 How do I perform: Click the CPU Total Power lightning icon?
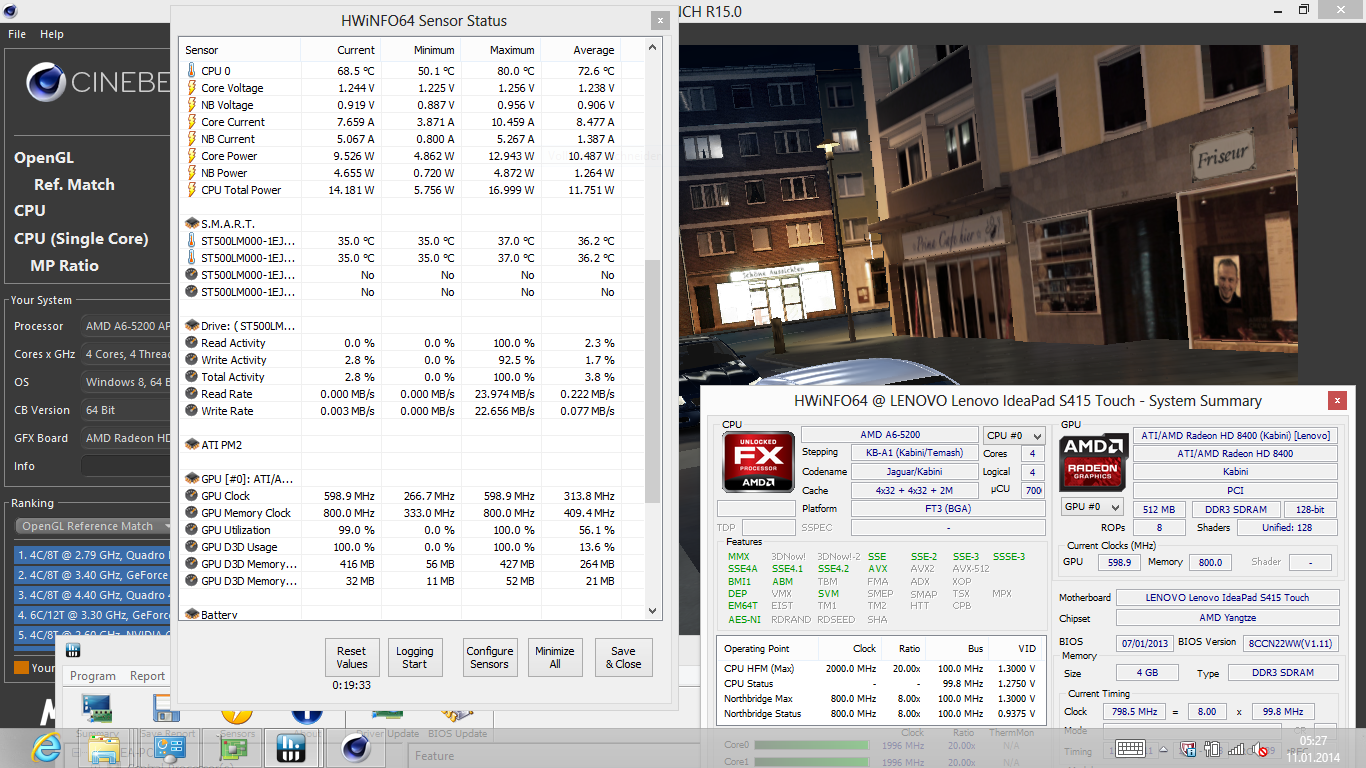pyautogui.click(x=192, y=190)
